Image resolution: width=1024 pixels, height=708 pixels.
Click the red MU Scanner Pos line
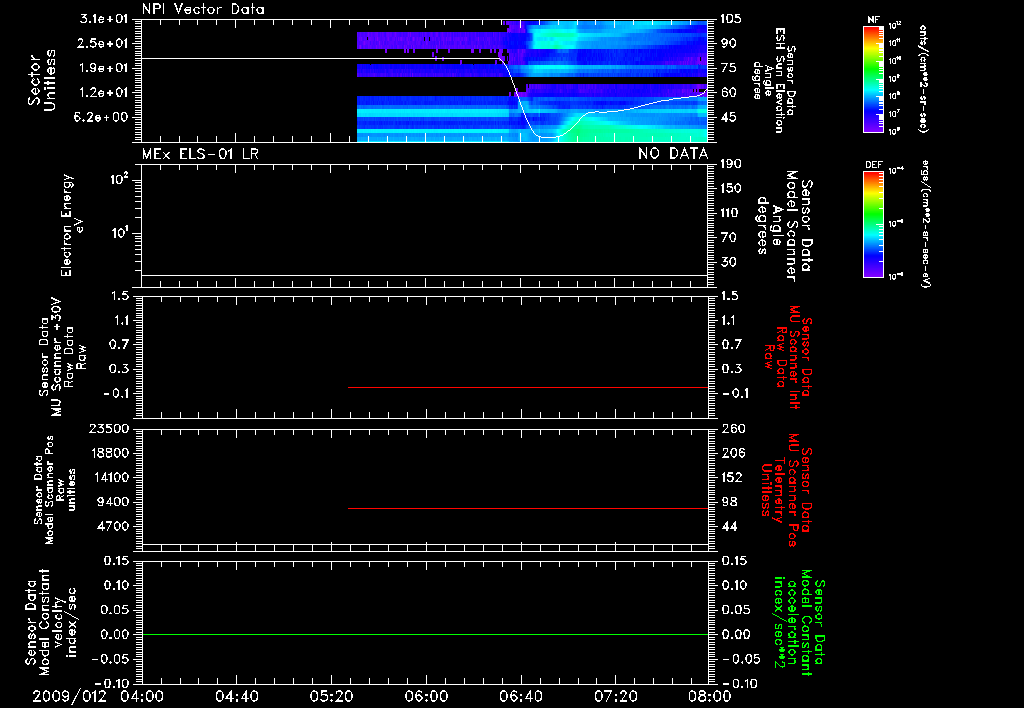[528, 508]
